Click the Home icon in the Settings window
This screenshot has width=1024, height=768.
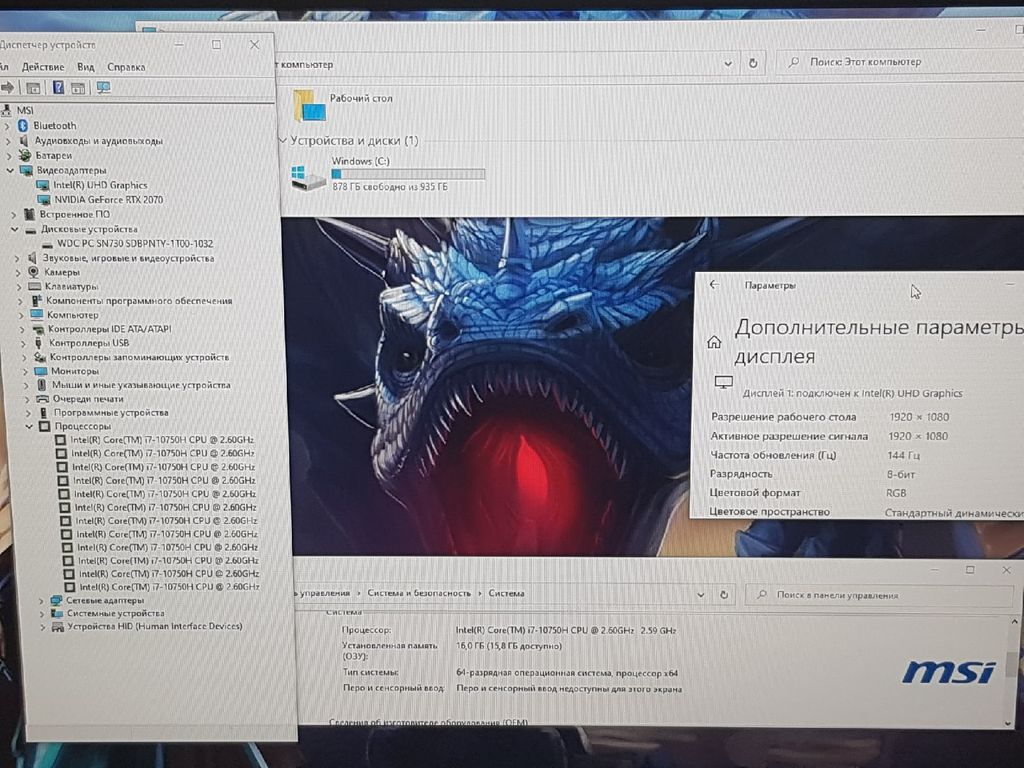coord(714,342)
